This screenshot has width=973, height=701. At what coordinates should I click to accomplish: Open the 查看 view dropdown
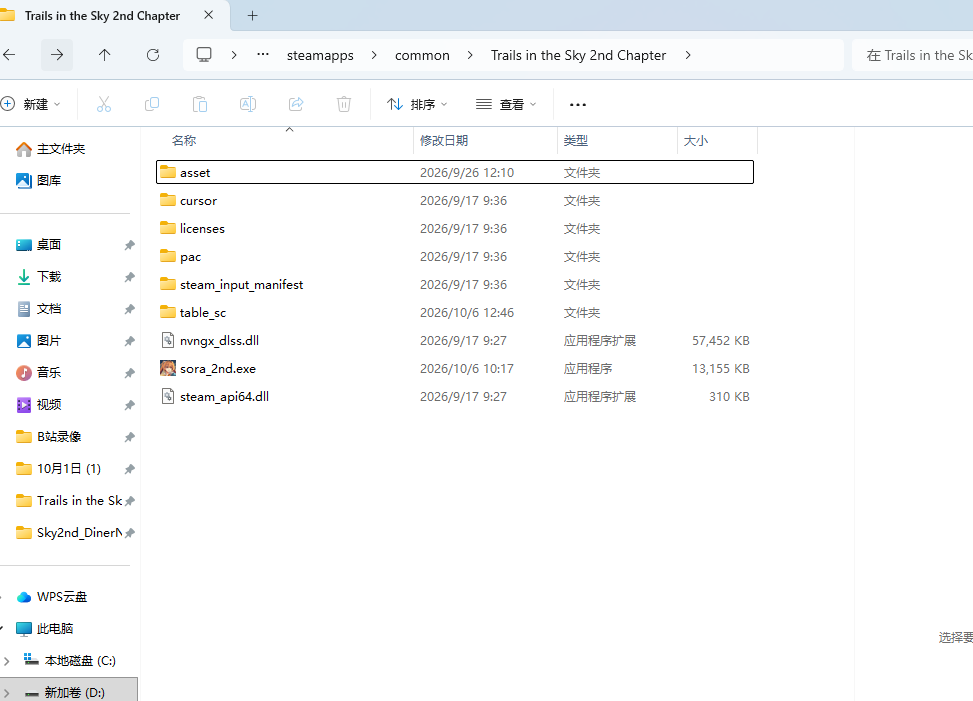506,104
